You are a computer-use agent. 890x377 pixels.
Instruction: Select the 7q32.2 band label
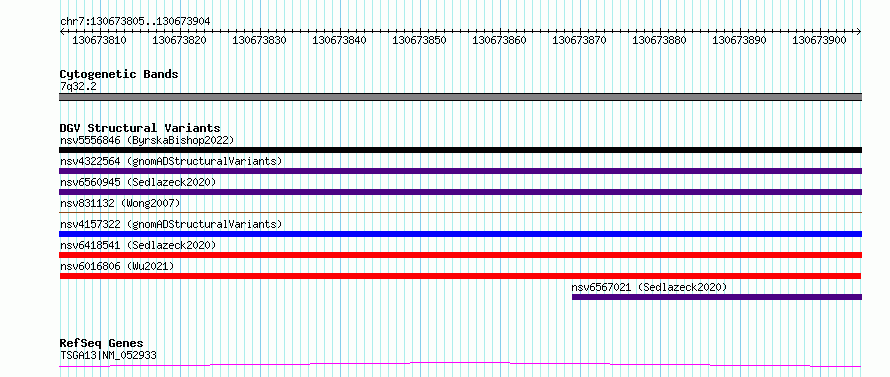[x=78, y=86]
